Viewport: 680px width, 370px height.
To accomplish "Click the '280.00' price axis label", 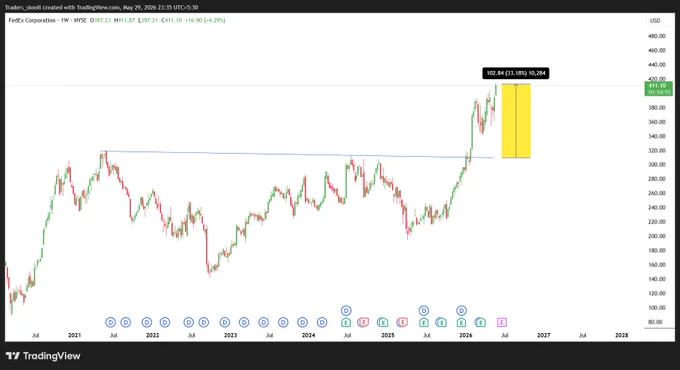I will point(657,179).
